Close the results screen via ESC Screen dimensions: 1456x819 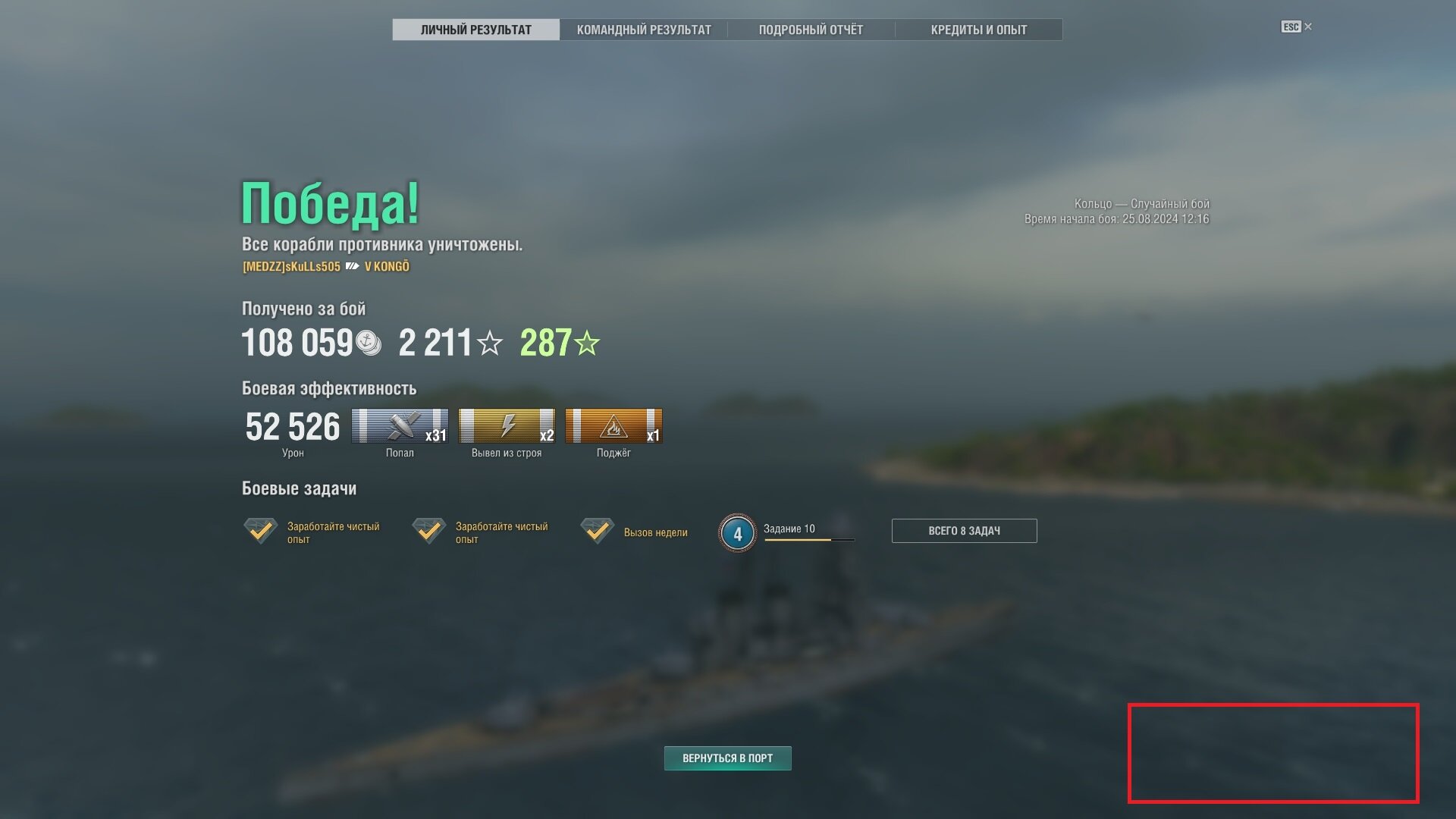tap(1297, 27)
